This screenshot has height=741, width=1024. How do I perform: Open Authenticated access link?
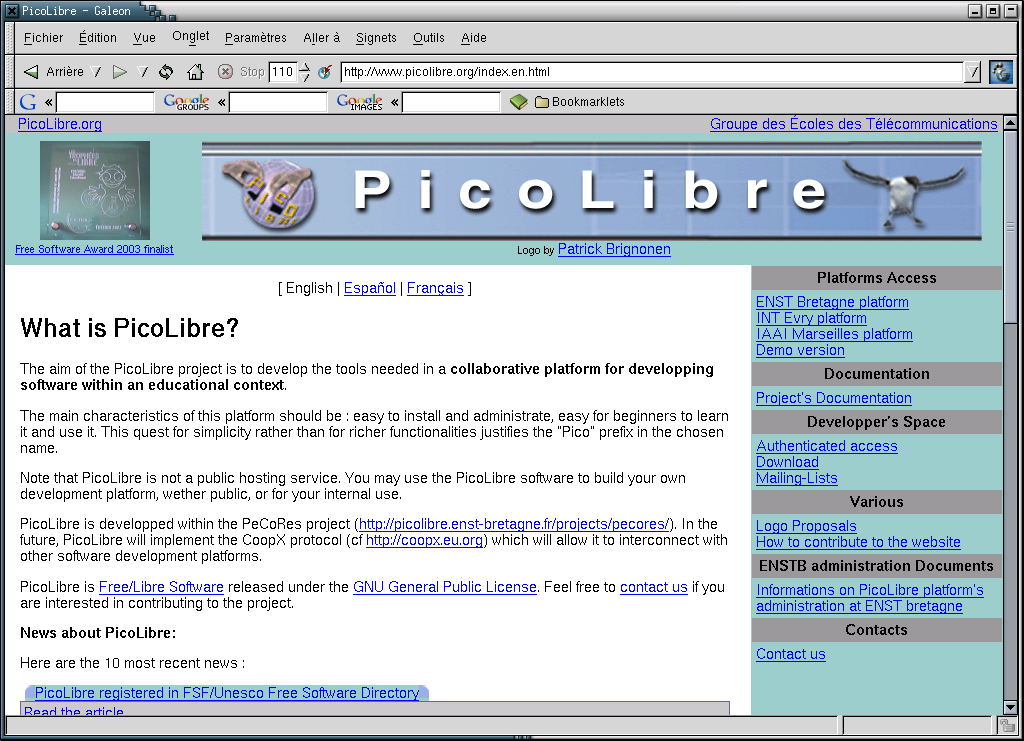827,447
